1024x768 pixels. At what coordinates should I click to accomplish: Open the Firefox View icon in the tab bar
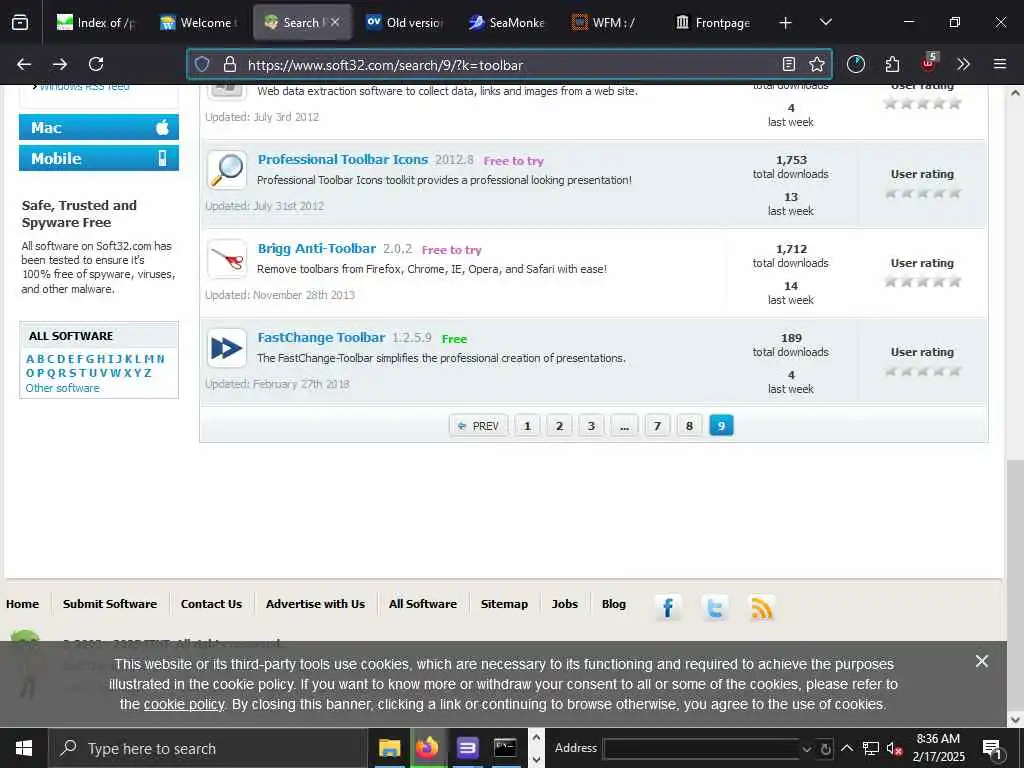20,22
